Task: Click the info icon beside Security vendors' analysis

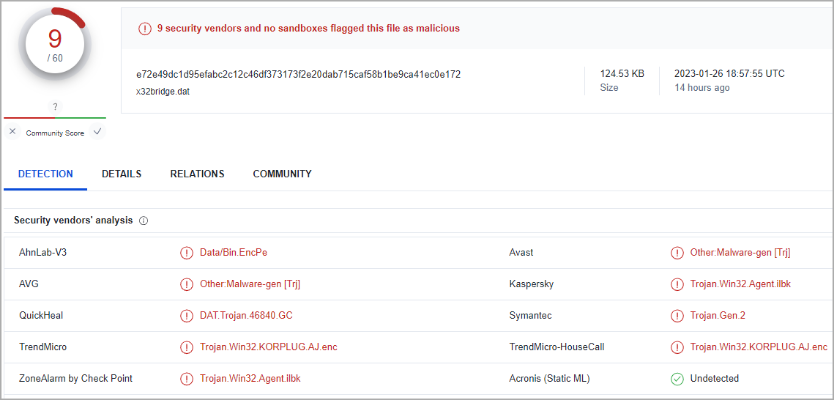Action: 143,220
